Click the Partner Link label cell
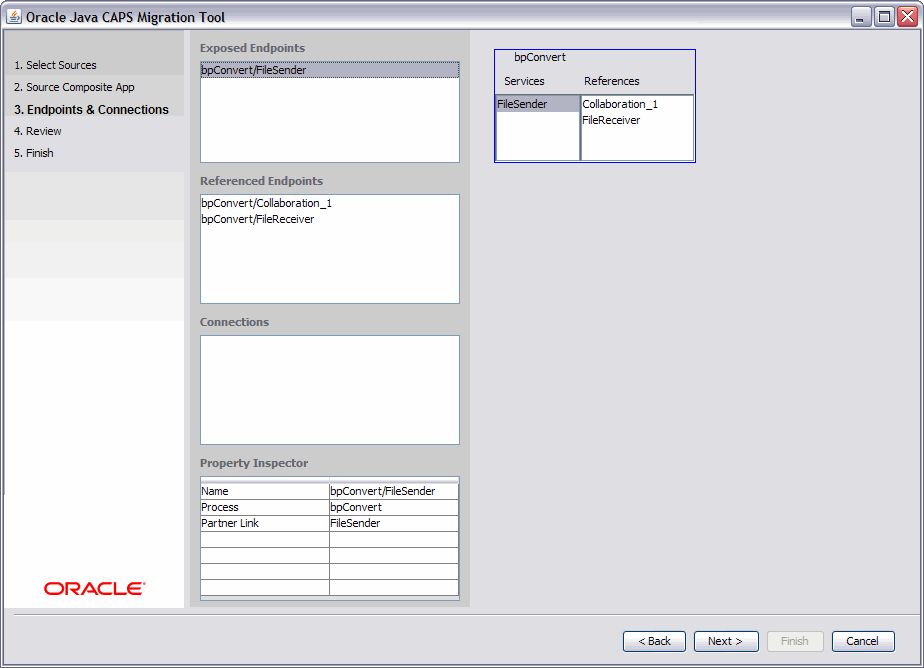 pyautogui.click(x=265, y=523)
